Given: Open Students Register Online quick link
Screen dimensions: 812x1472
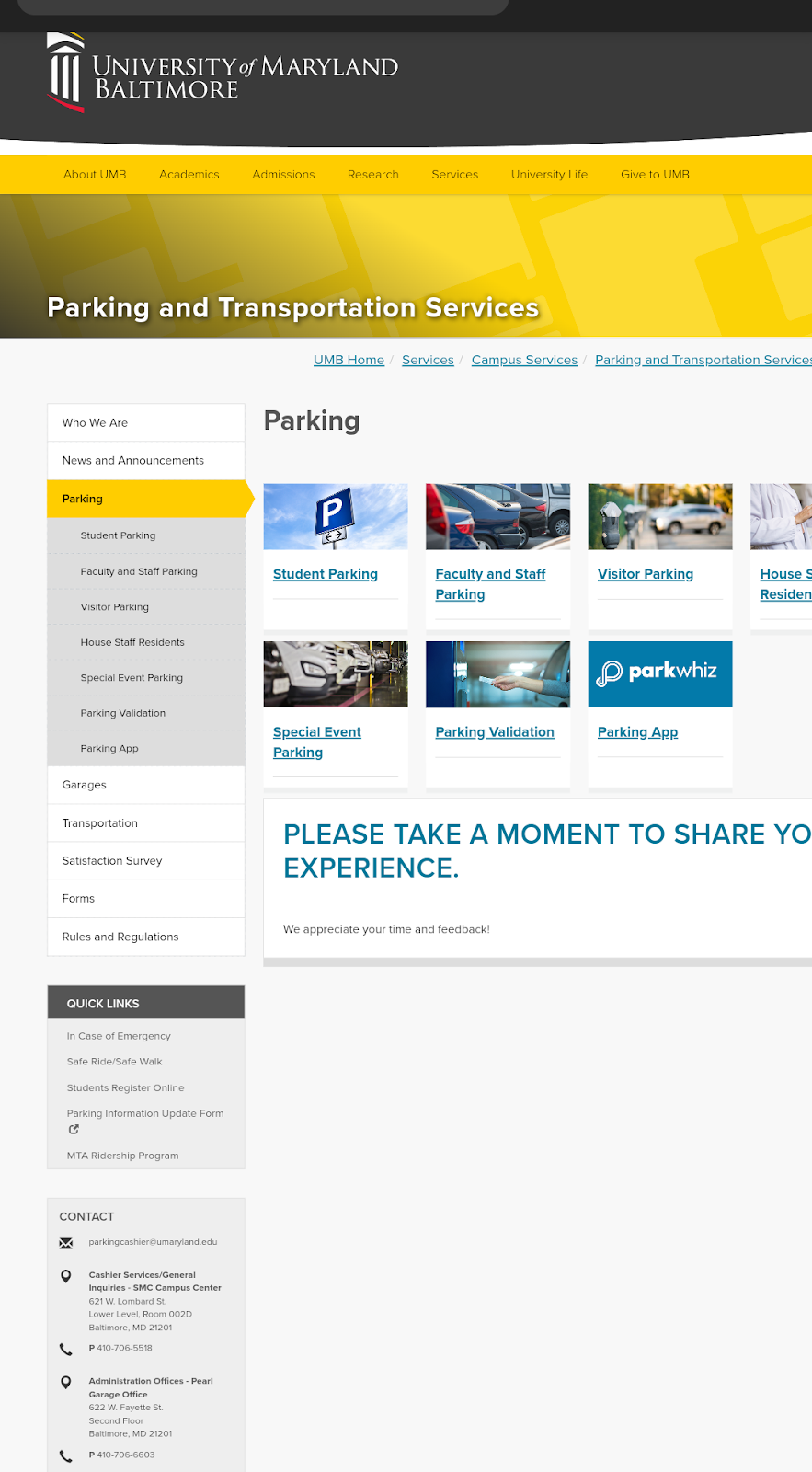Looking at the screenshot, I should [x=125, y=1087].
